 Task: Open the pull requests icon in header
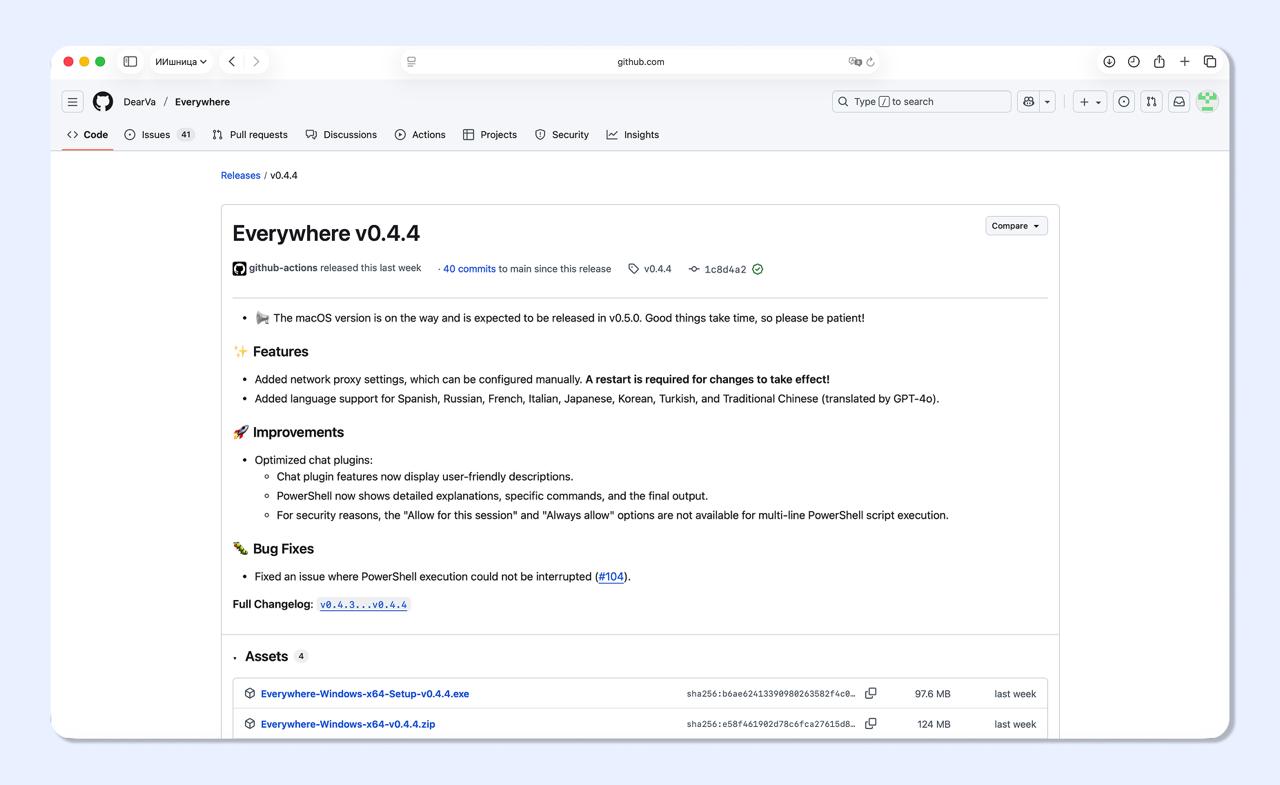[x=1151, y=101]
